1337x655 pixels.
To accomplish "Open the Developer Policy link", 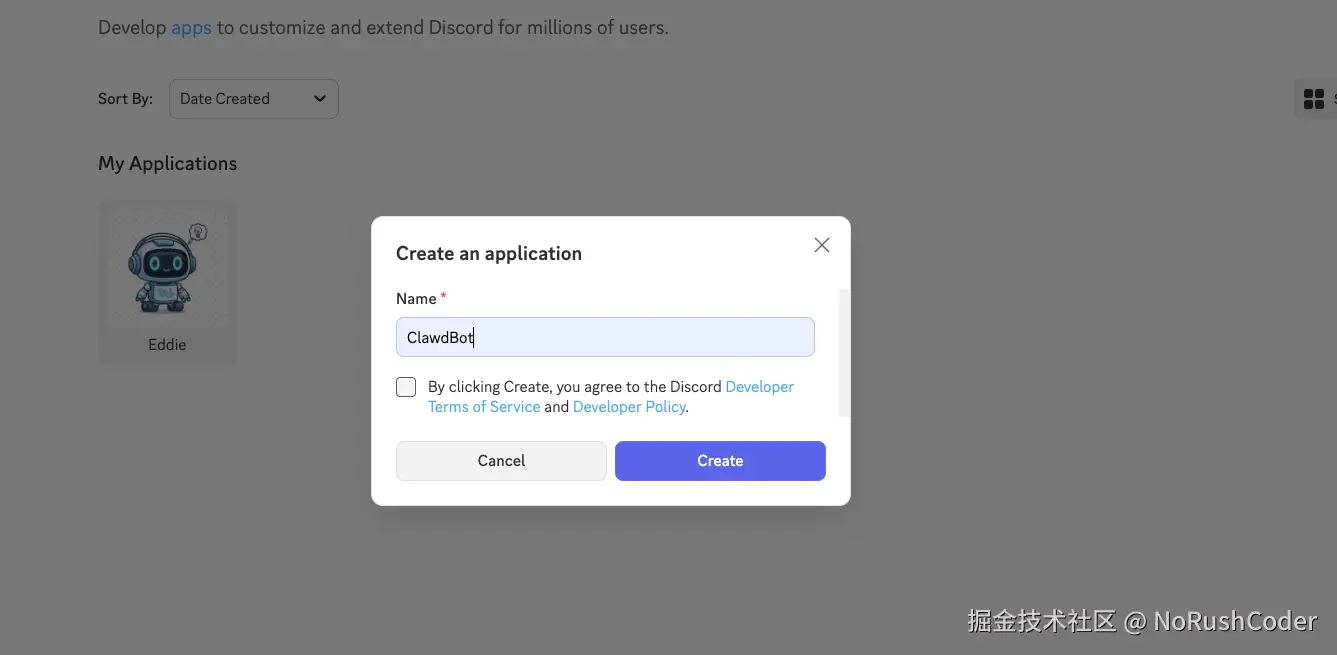I will (629, 406).
